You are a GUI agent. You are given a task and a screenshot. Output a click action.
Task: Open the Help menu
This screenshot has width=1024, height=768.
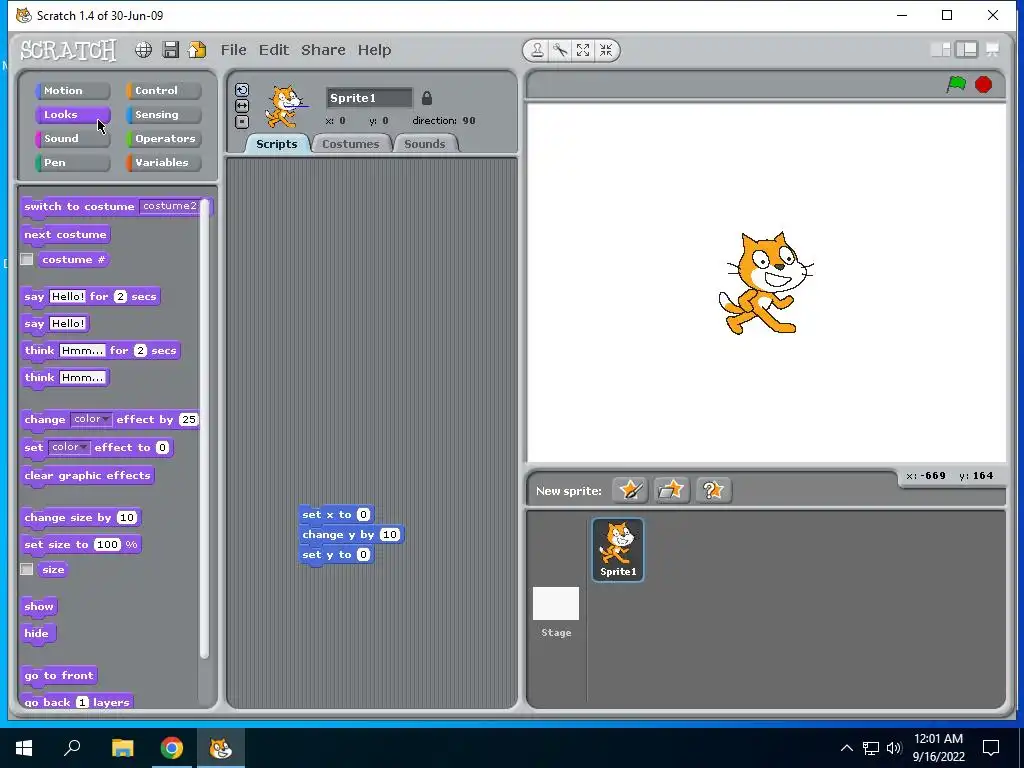click(x=374, y=50)
